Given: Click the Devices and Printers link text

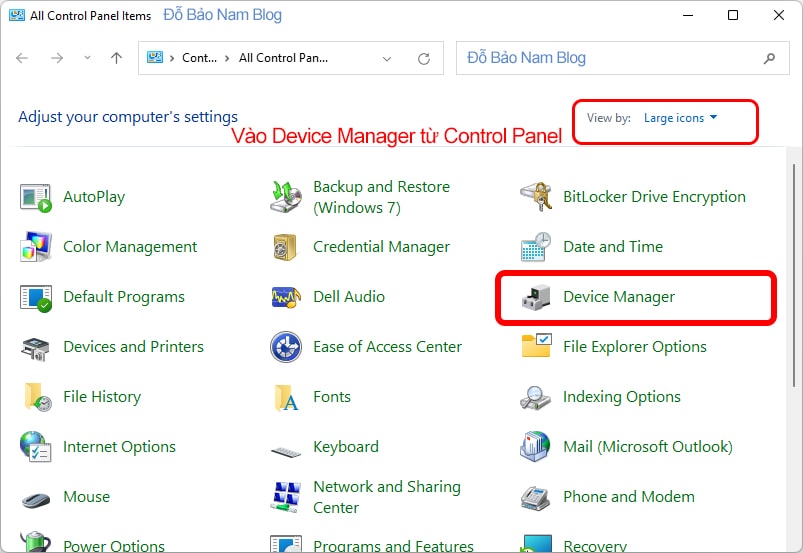Looking at the screenshot, I should [133, 347].
